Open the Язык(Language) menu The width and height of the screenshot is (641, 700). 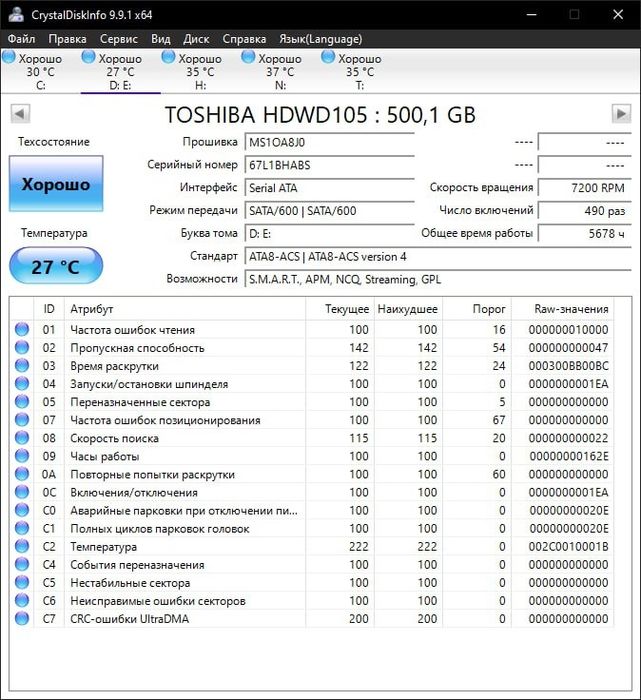tap(320, 39)
